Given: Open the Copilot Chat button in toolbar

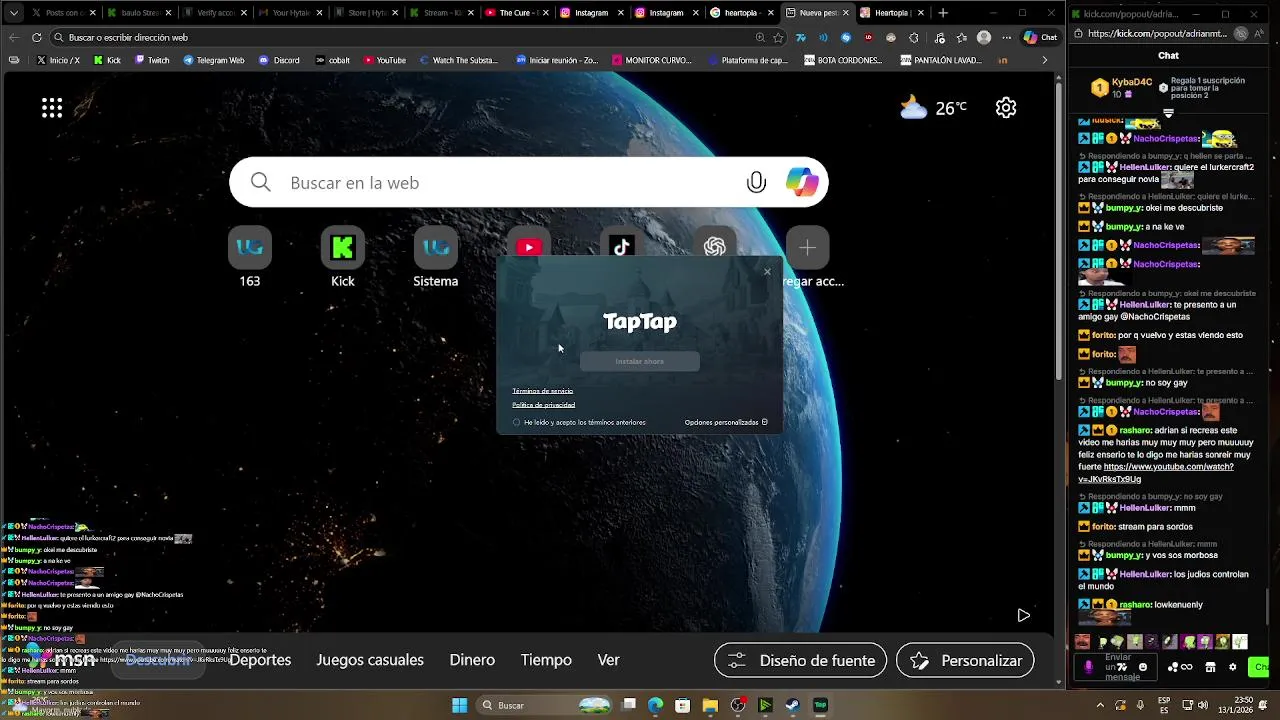Looking at the screenshot, I should coord(1041,37).
